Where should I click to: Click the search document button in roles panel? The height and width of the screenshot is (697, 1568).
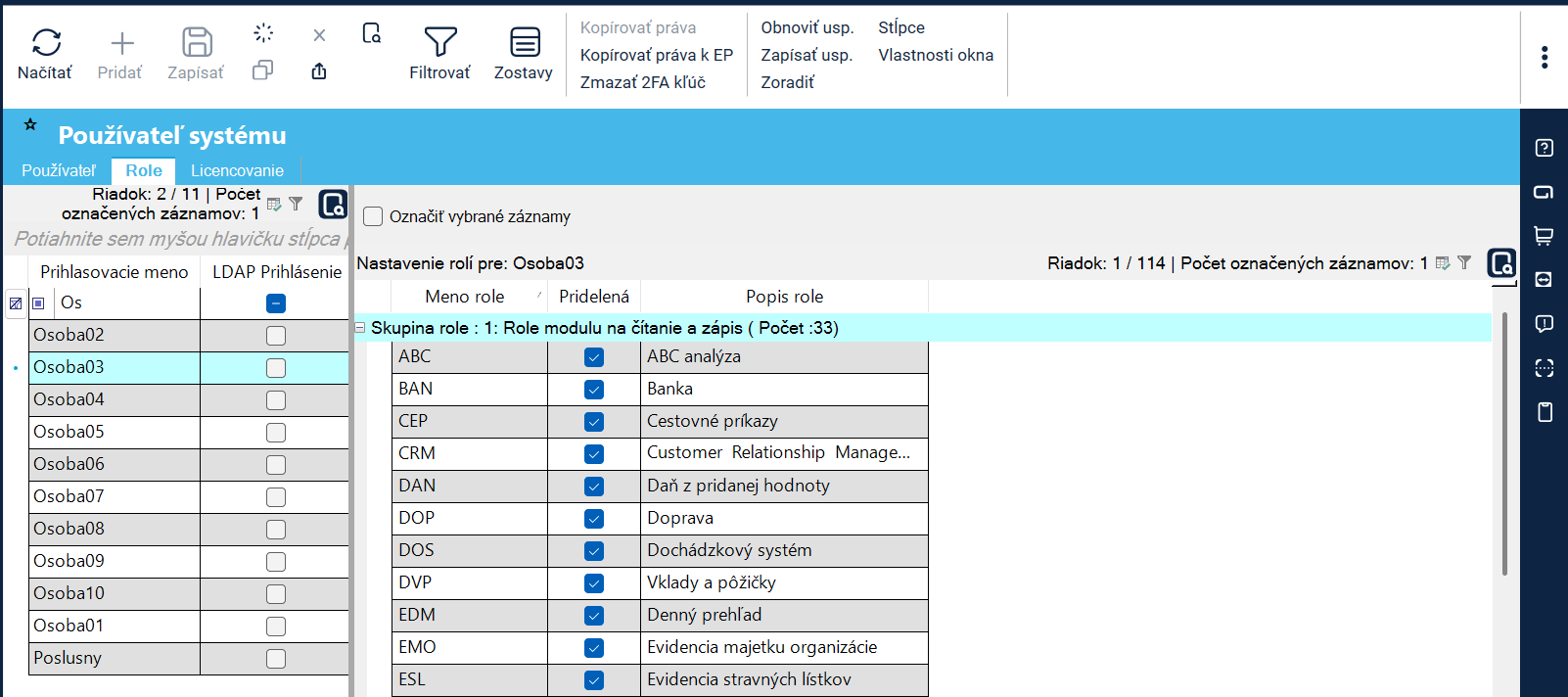(1501, 262)
